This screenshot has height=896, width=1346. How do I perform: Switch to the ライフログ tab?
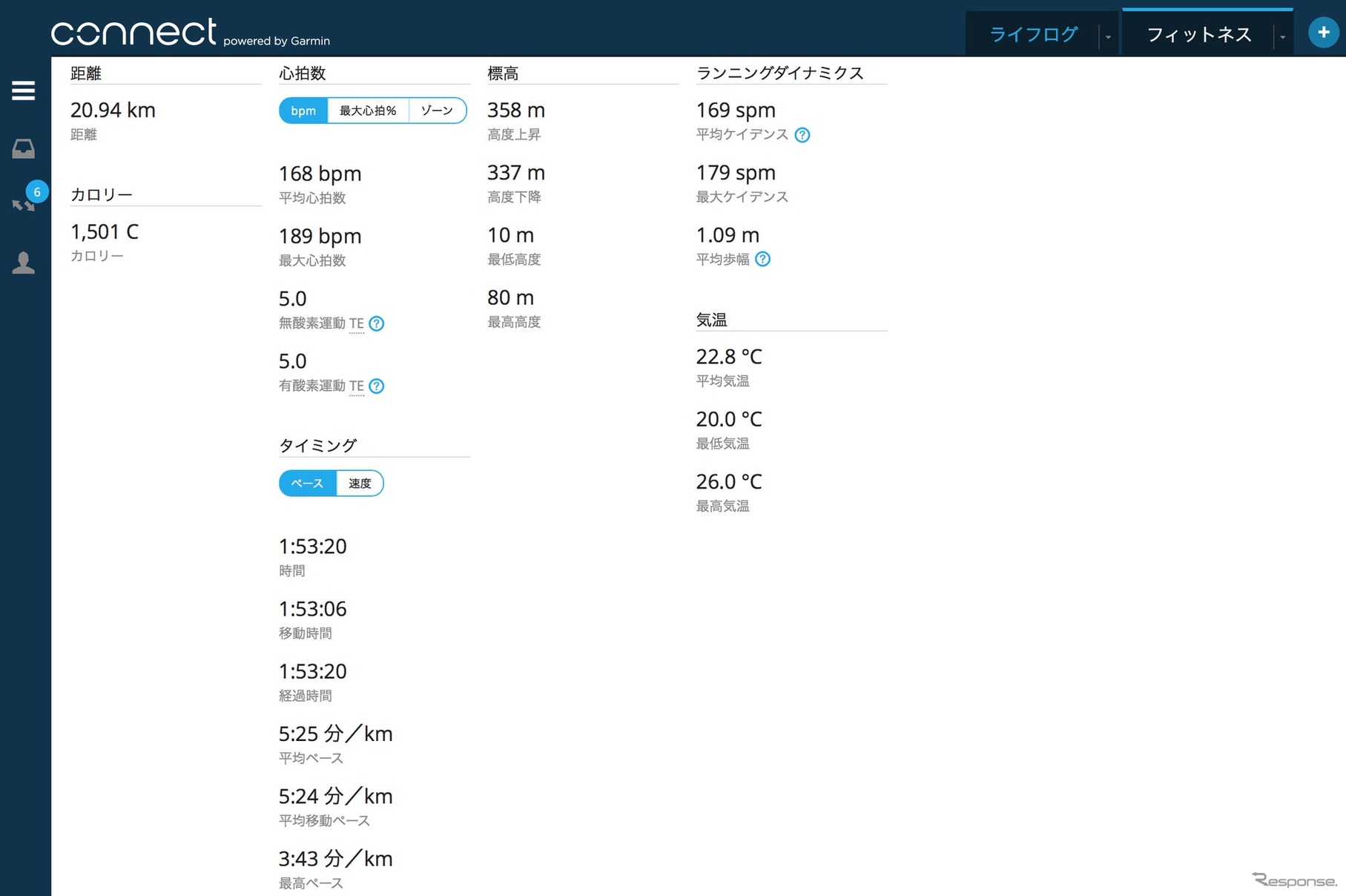1033,34
